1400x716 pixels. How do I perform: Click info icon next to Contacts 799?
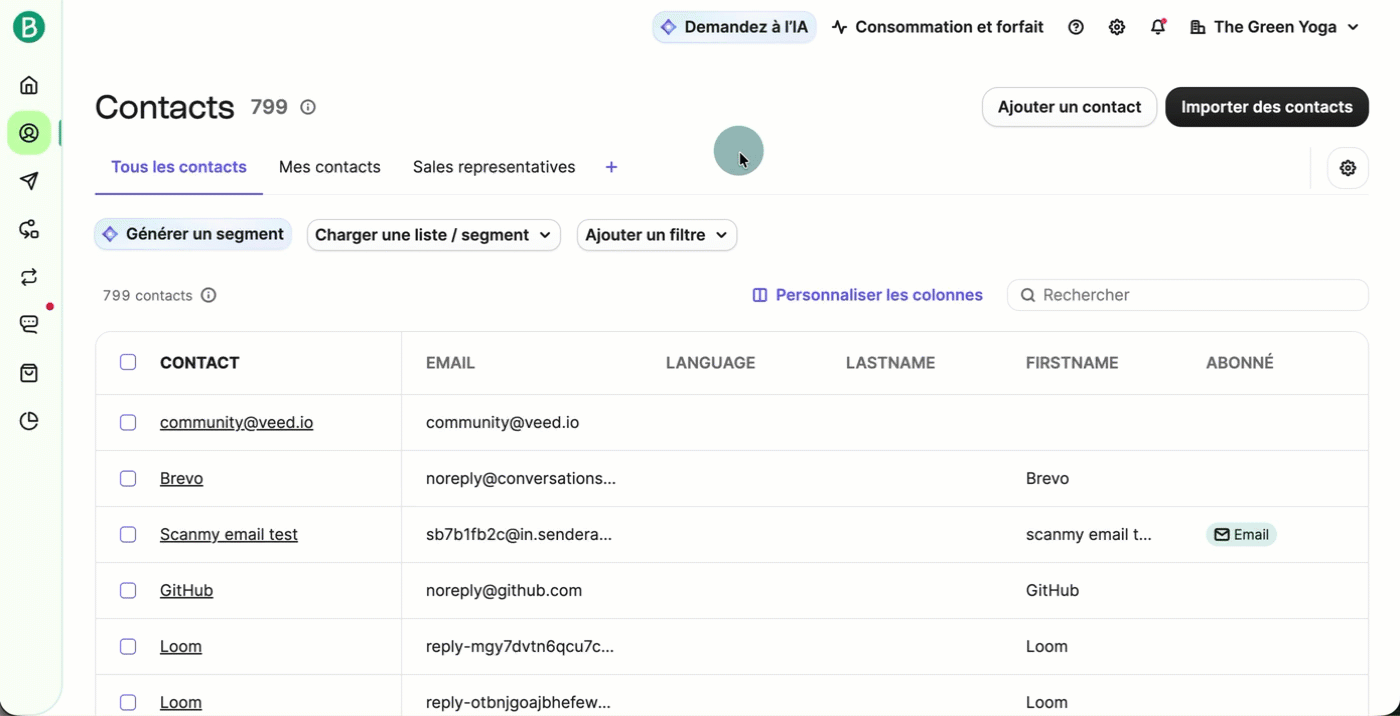[308, 107]
